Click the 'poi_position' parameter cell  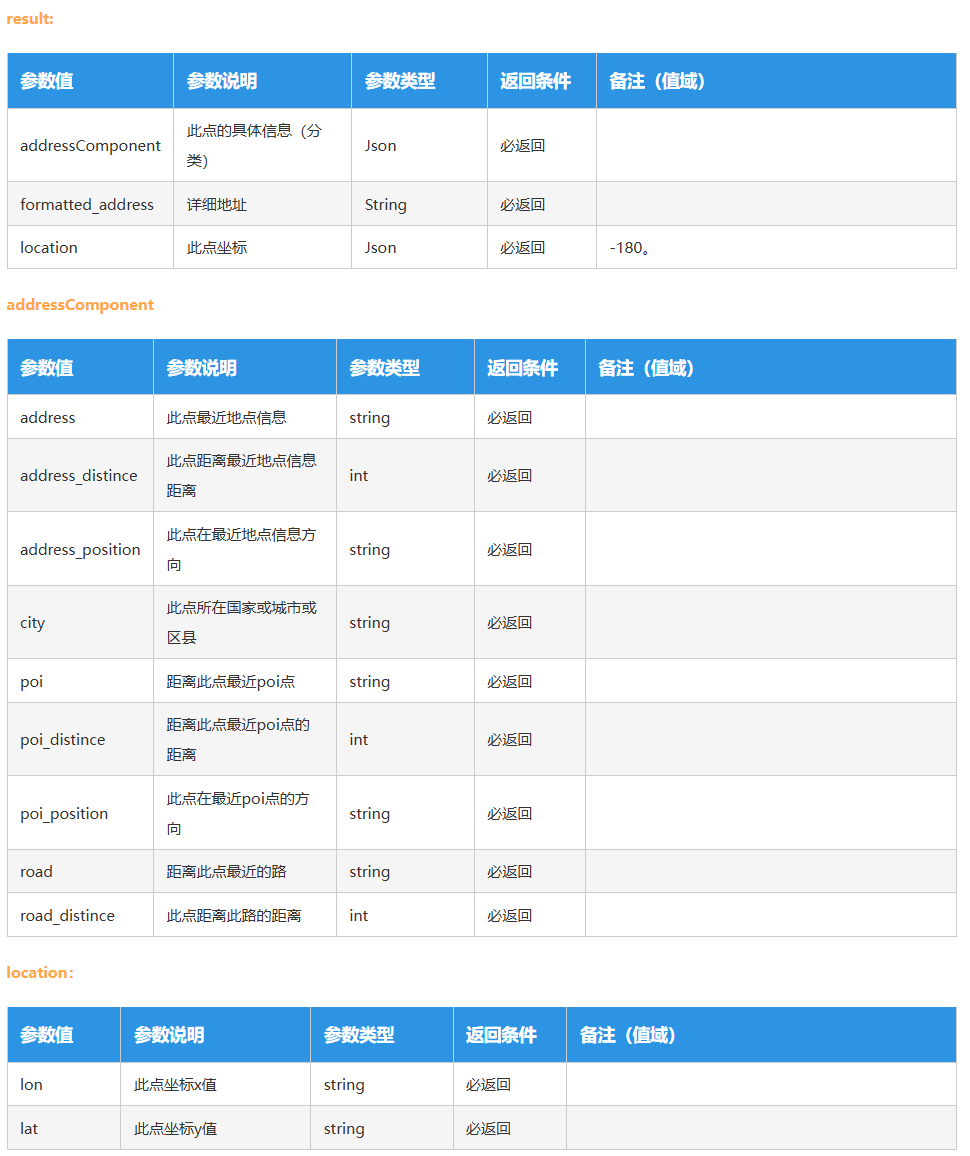80,813
